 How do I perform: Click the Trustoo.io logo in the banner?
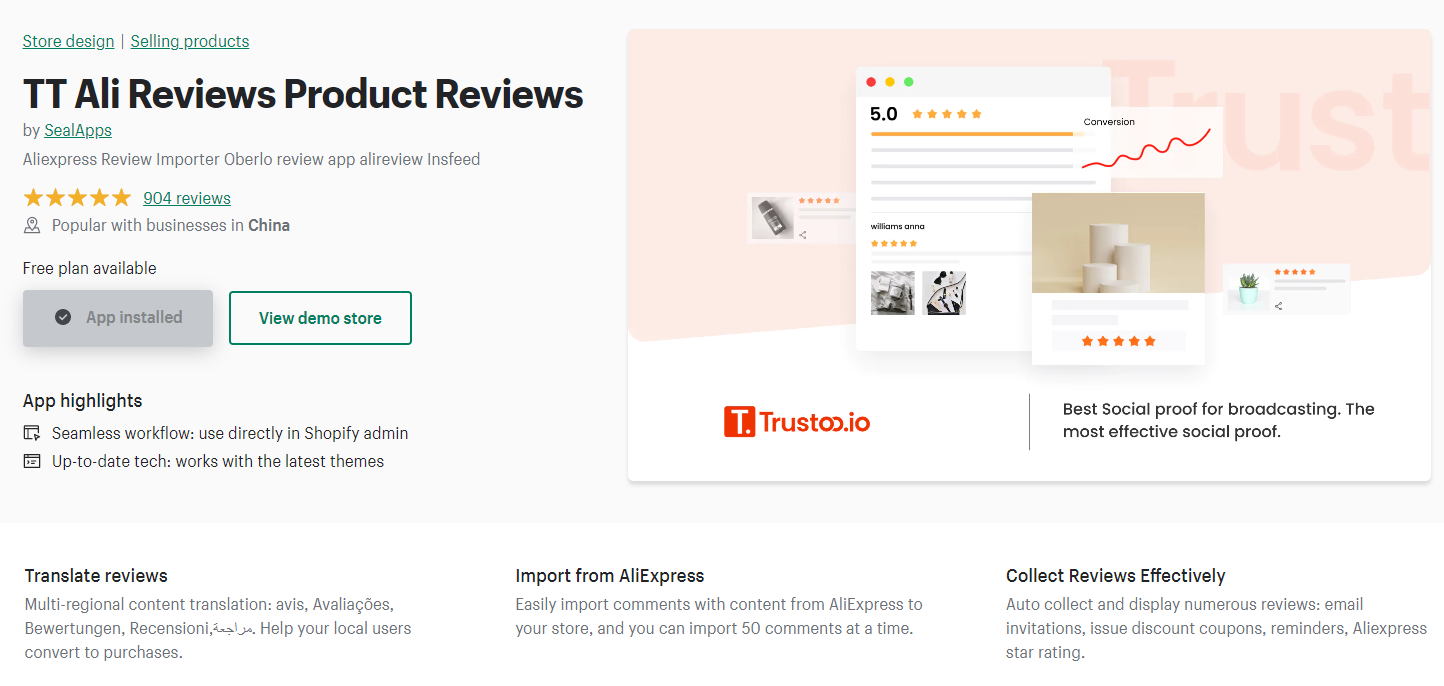797,422
